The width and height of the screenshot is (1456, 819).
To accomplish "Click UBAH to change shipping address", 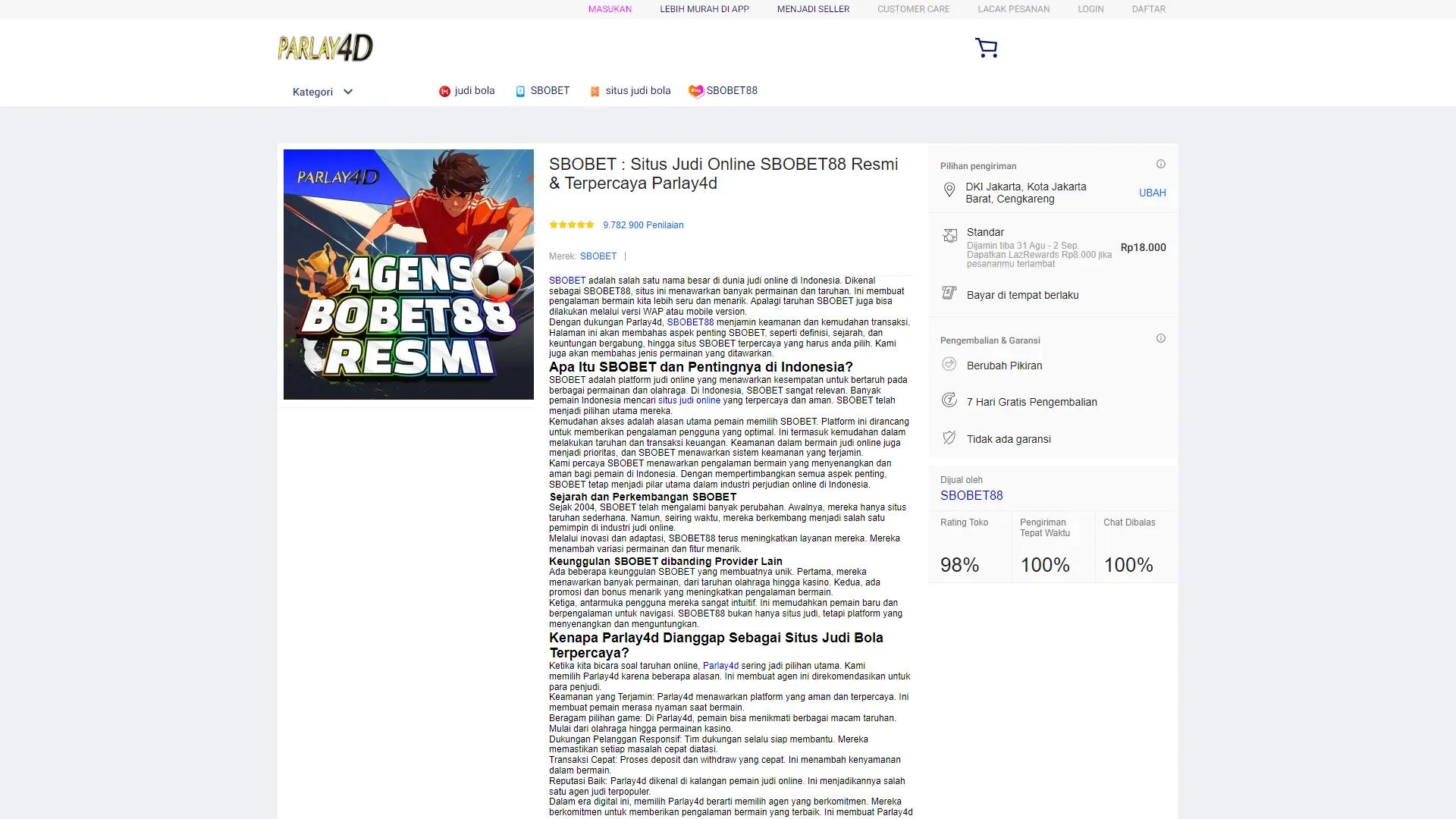I will click(1152, 193).
